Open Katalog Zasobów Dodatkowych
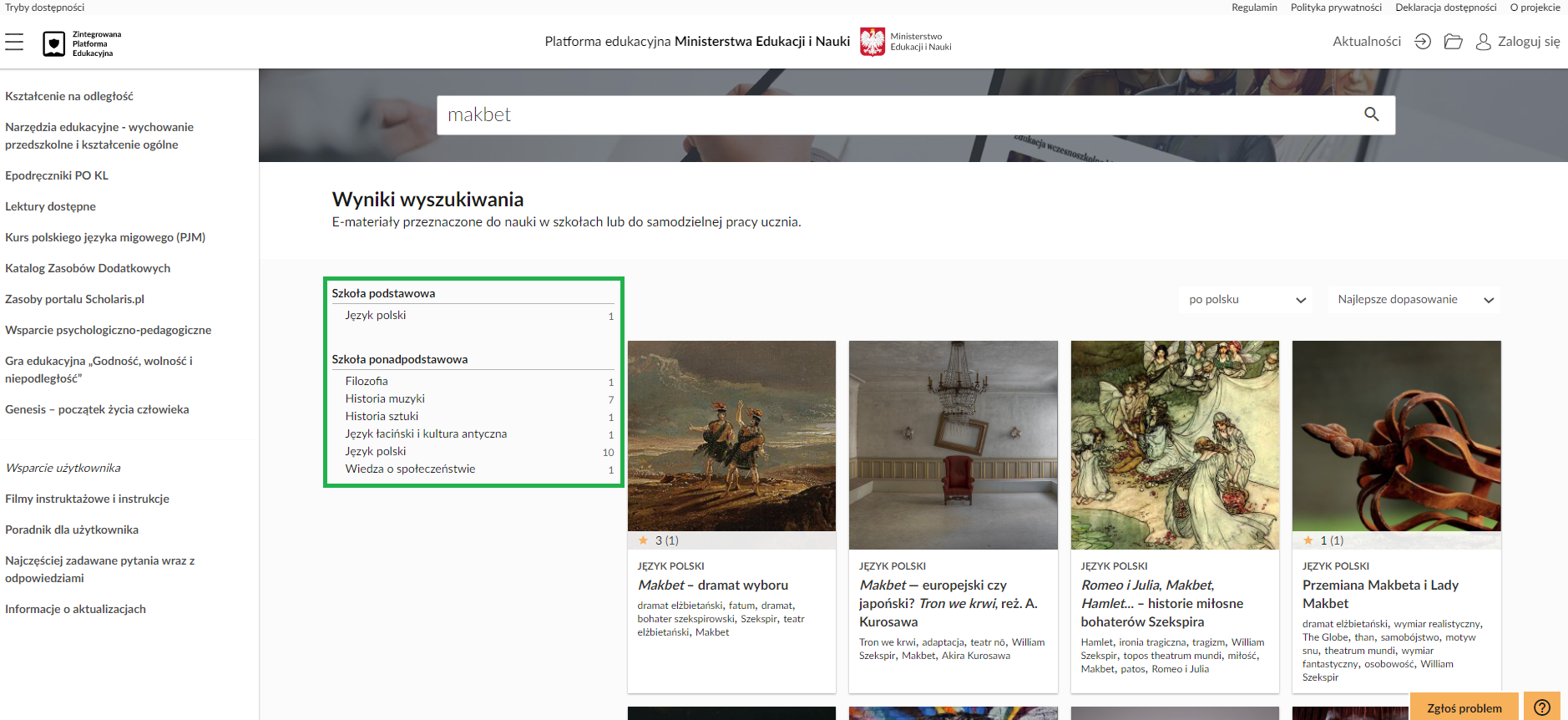Screen dimensions: 1568x720 (88, 268)
